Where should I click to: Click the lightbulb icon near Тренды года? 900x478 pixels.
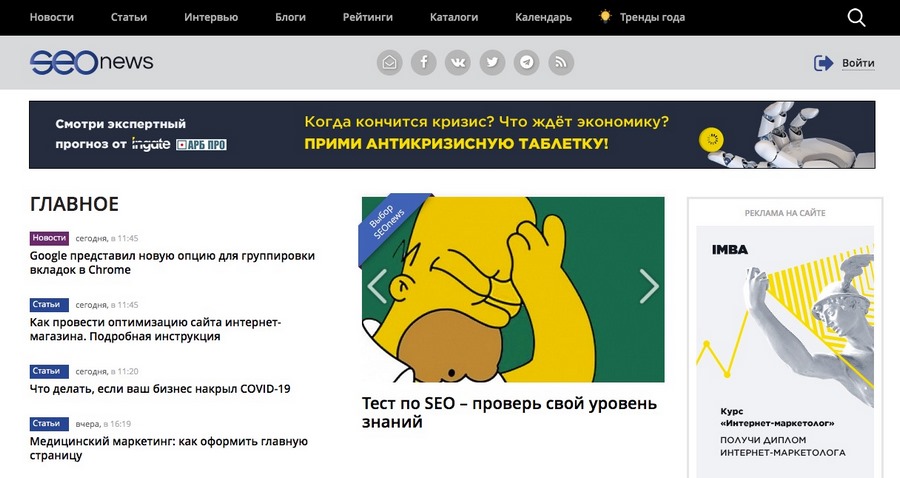[x=605, y=17]
